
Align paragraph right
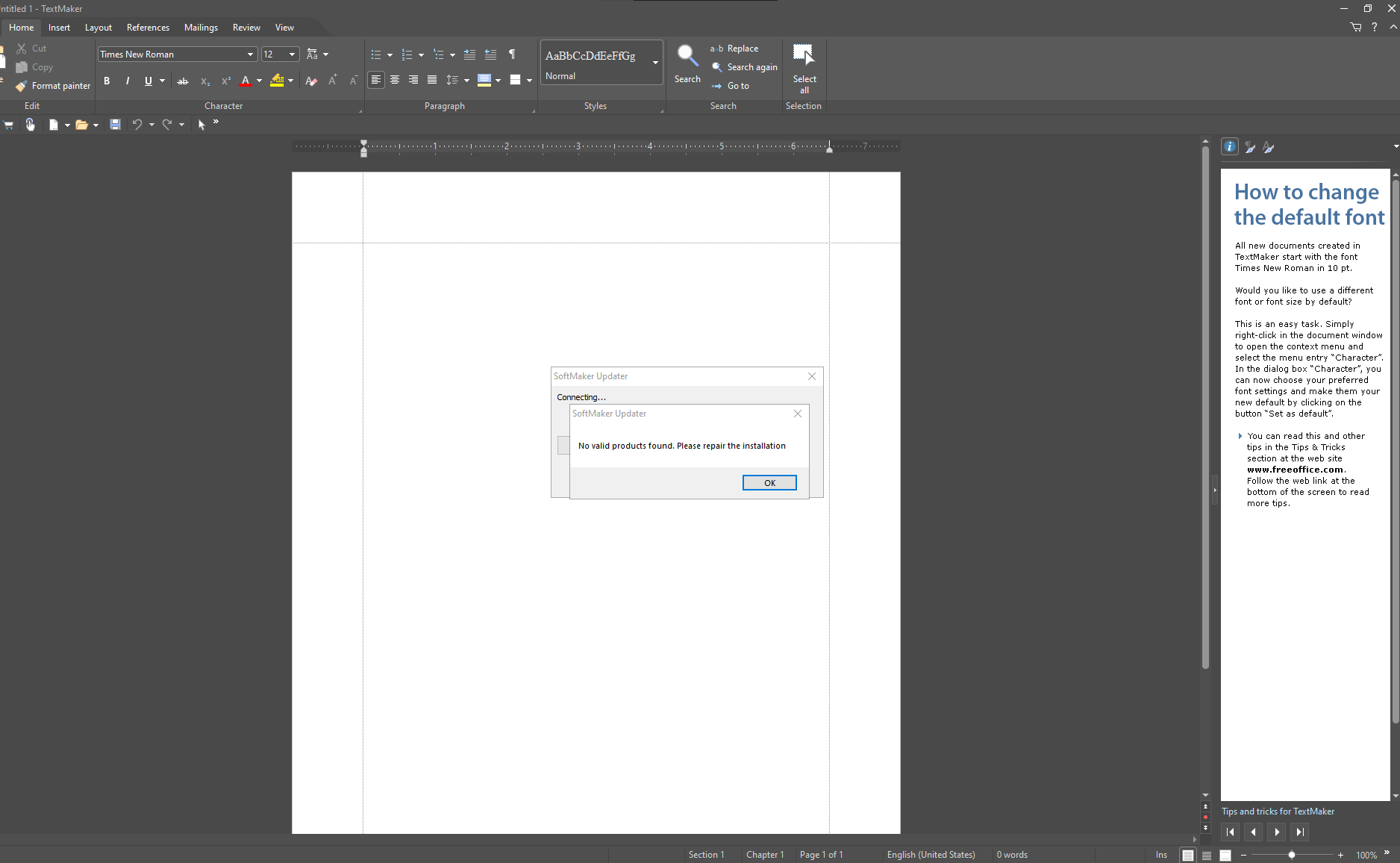coord(413,80)
